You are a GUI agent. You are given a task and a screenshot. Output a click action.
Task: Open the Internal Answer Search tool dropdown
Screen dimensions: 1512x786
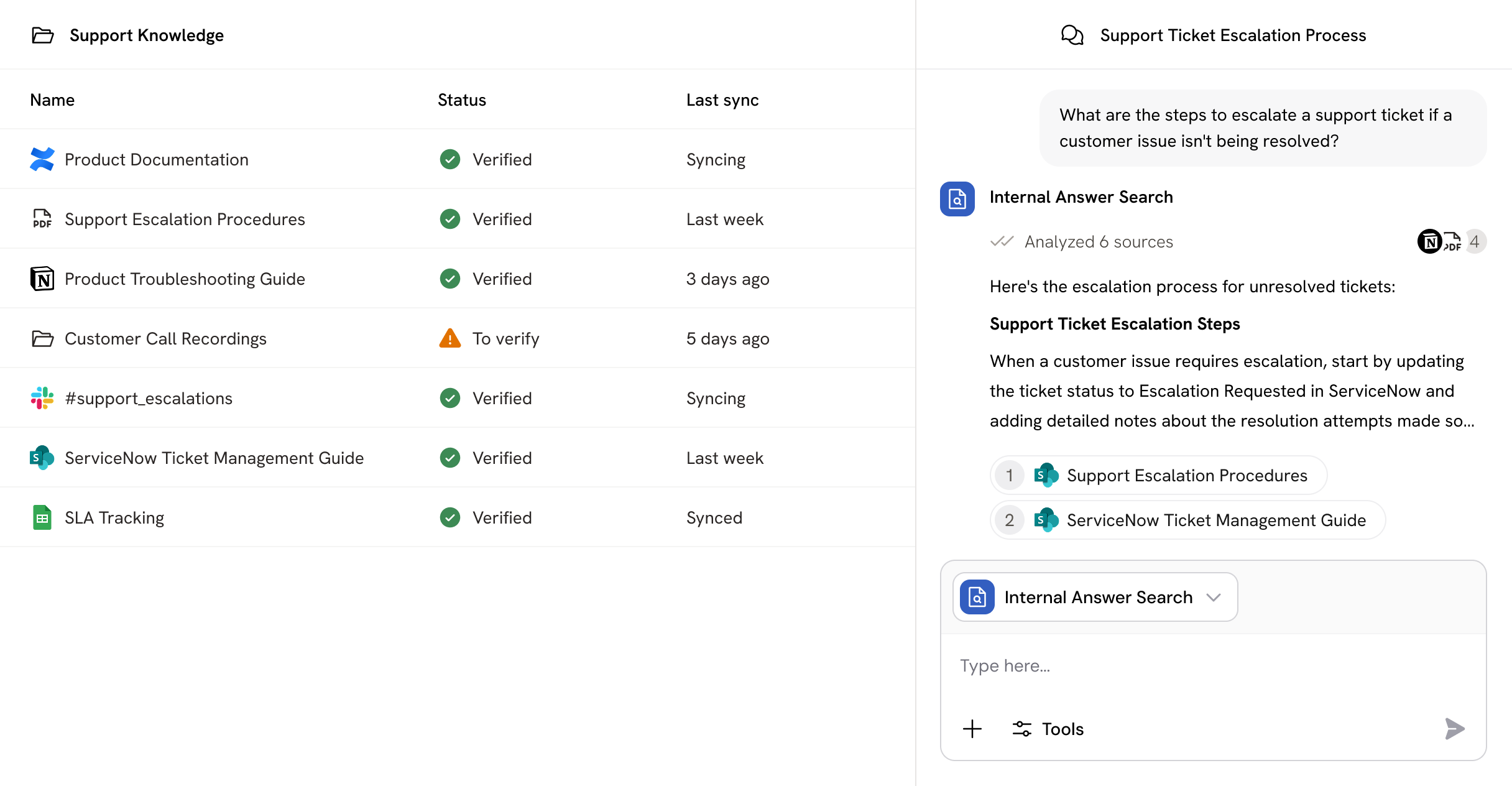click(1212, 597)
